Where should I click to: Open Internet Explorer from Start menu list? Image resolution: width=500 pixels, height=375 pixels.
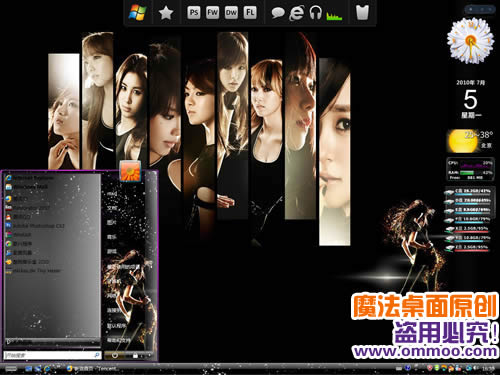coord(29,178)
